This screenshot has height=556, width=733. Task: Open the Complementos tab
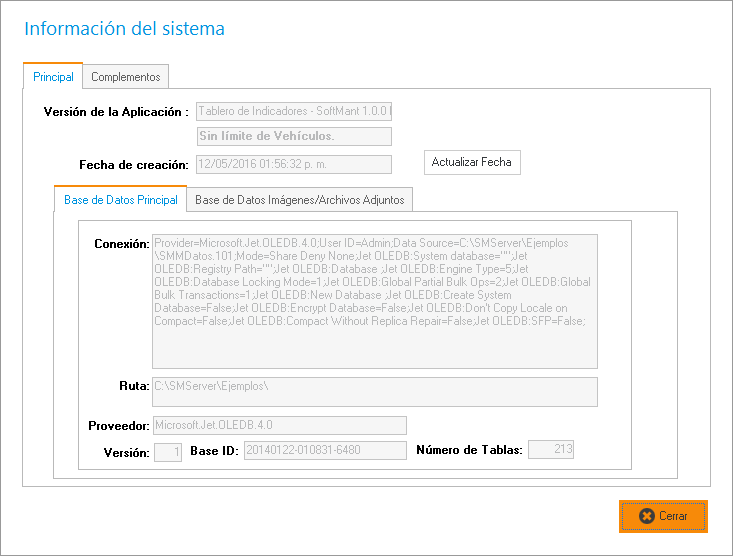coord(126,77)
